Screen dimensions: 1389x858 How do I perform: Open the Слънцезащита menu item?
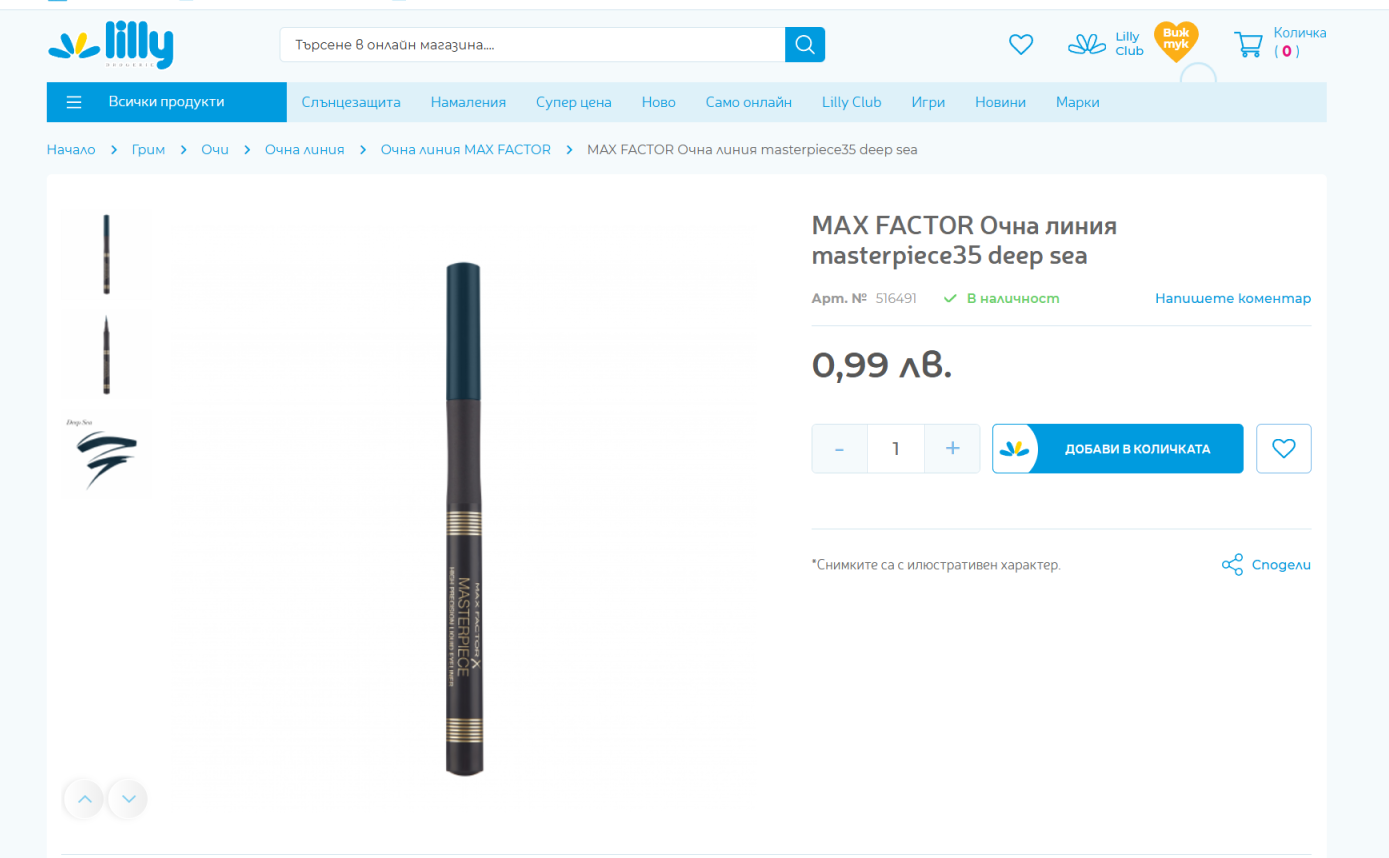click(351, 102)
